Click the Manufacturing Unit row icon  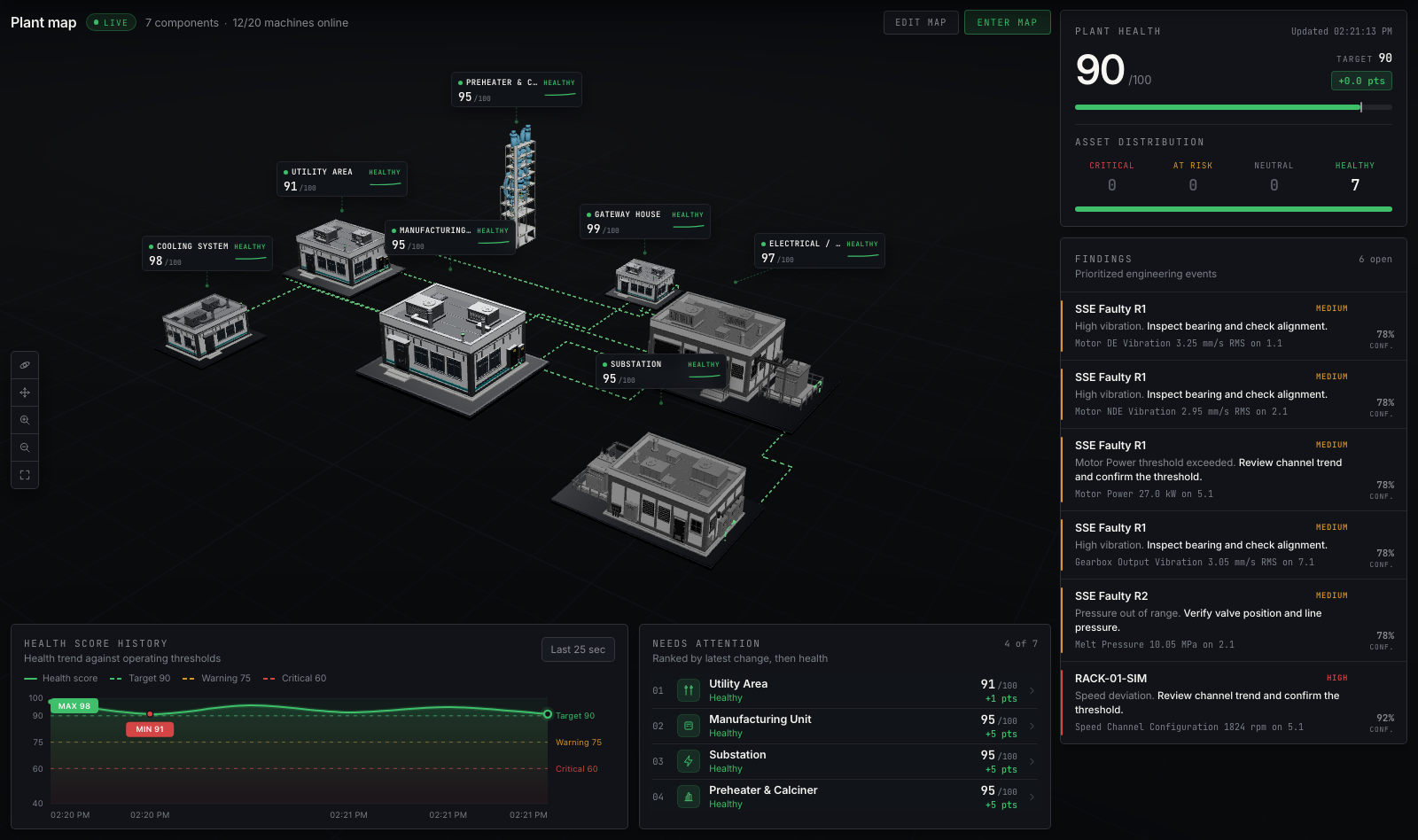coord(689,726)
